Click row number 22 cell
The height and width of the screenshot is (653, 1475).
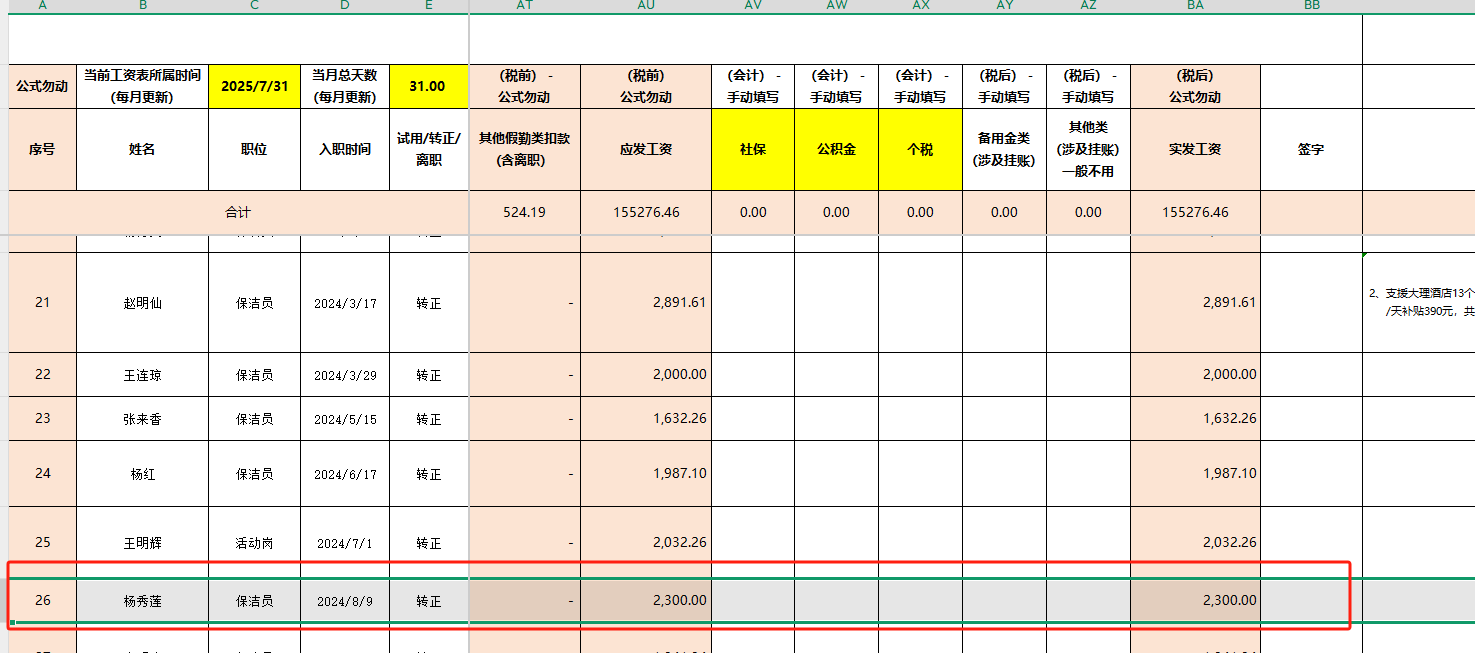pyautogui.click(x=42, y=374)
